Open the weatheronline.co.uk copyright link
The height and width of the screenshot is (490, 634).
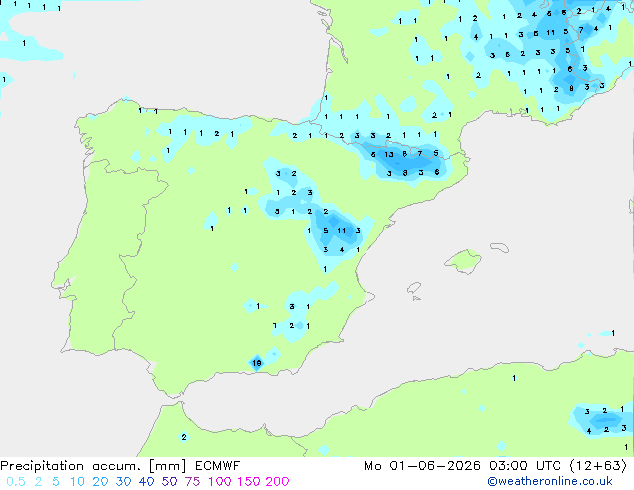click(550, 481)
